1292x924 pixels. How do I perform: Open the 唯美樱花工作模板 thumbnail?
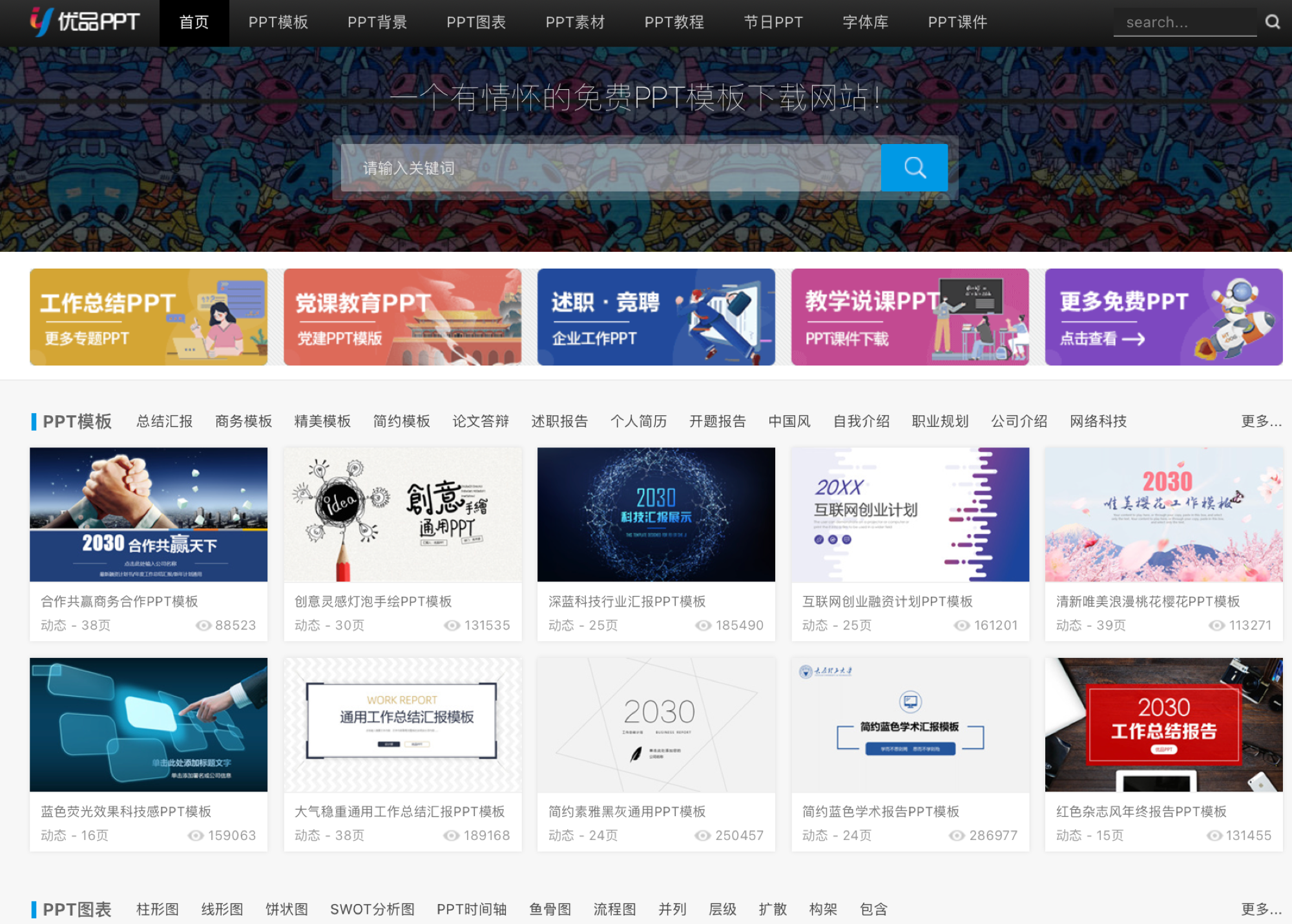click(1164, 515)
